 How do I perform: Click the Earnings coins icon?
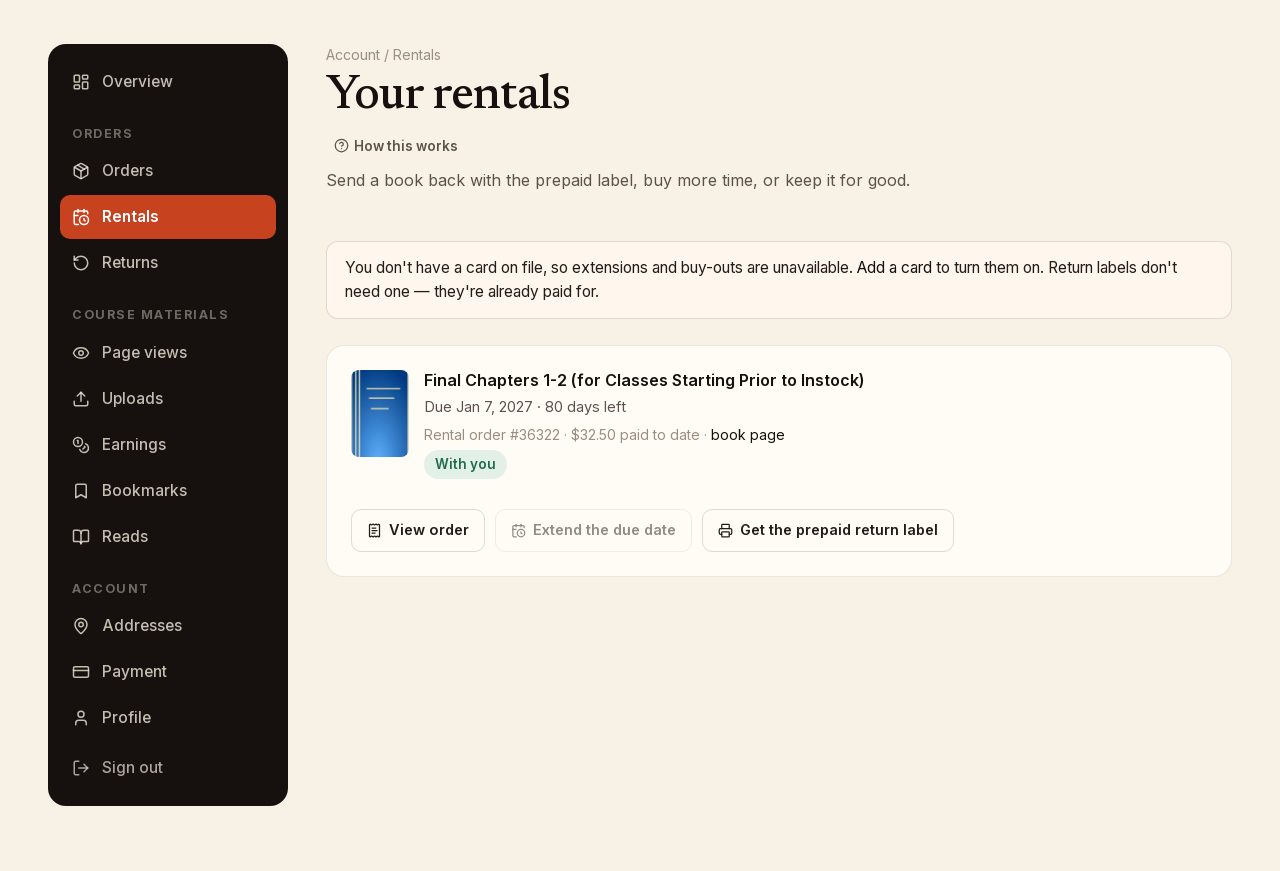tap(81, 445)
